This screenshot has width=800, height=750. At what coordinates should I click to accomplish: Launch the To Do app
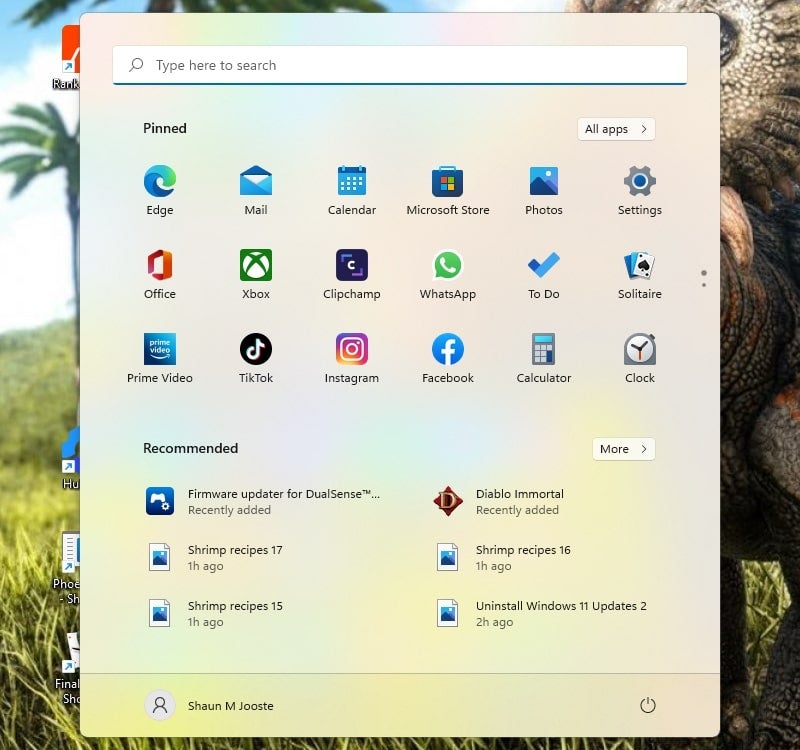543,274
